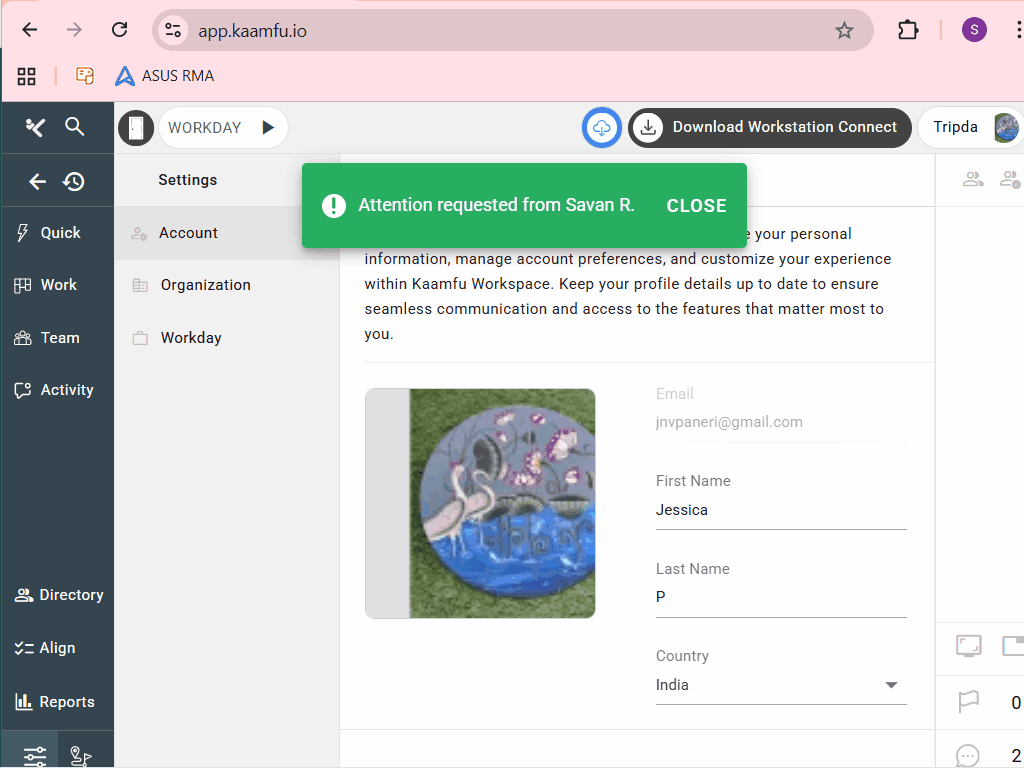Click the chat bubble comments icon
The image size is (1024, 768).
tap(968, 755)
